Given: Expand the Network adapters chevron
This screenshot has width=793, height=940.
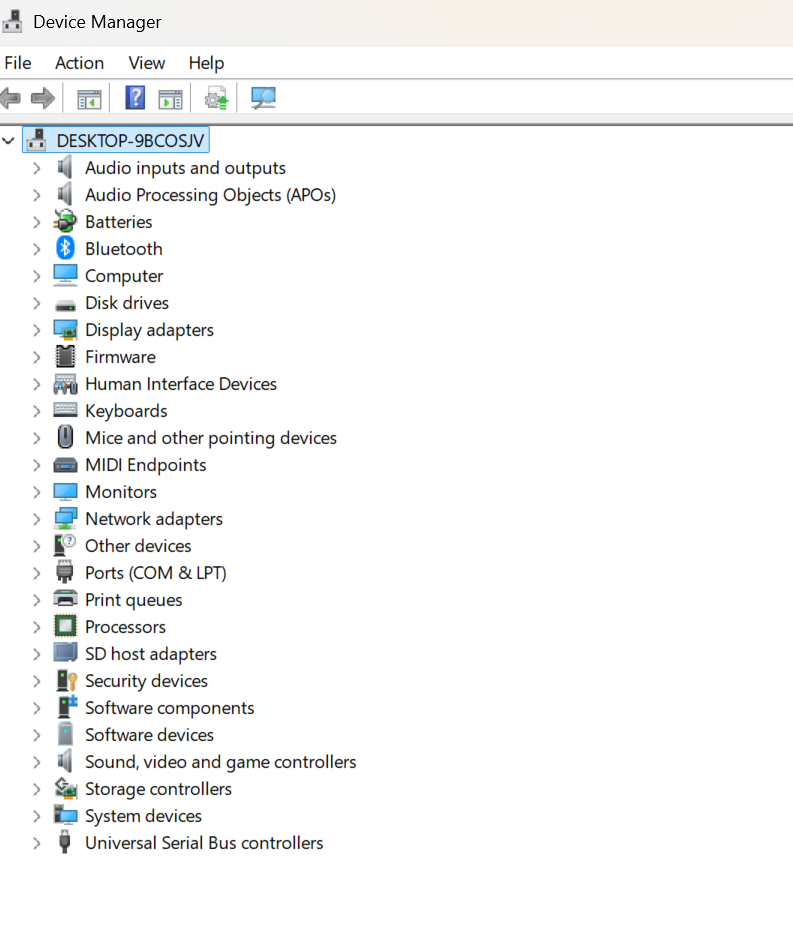Looking at the screenshot, I should (x=37, y=519).
